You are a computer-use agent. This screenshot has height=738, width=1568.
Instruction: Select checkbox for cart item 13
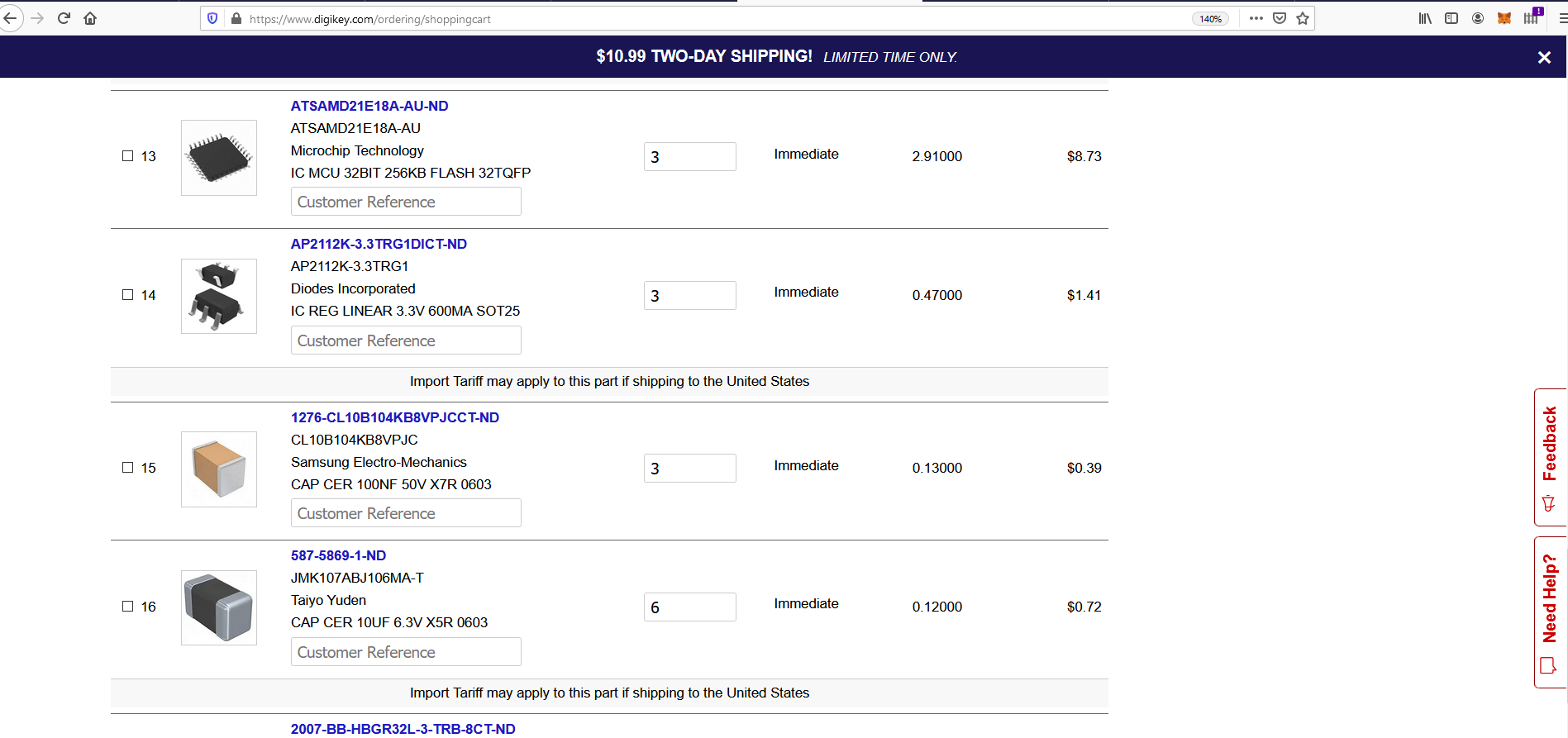tap(127, 155)
